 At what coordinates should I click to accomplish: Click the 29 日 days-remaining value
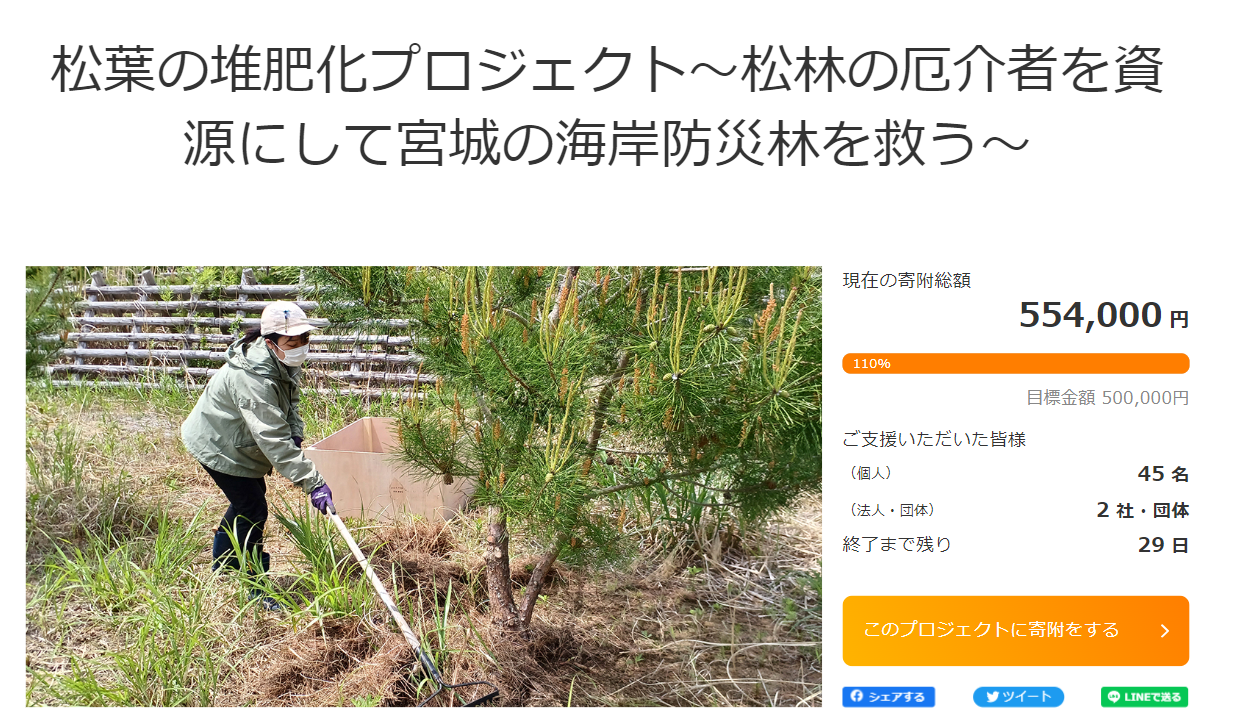click(x=1163, y=546)
